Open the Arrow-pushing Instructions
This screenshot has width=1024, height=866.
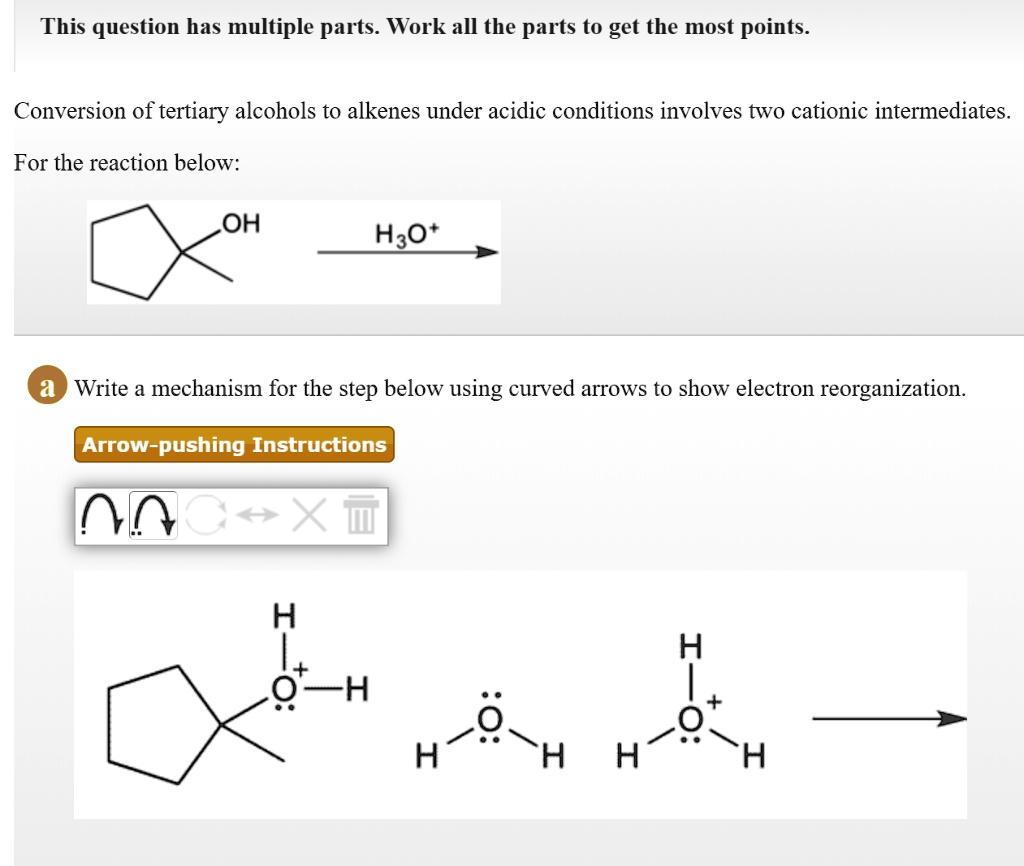point(233,444)
